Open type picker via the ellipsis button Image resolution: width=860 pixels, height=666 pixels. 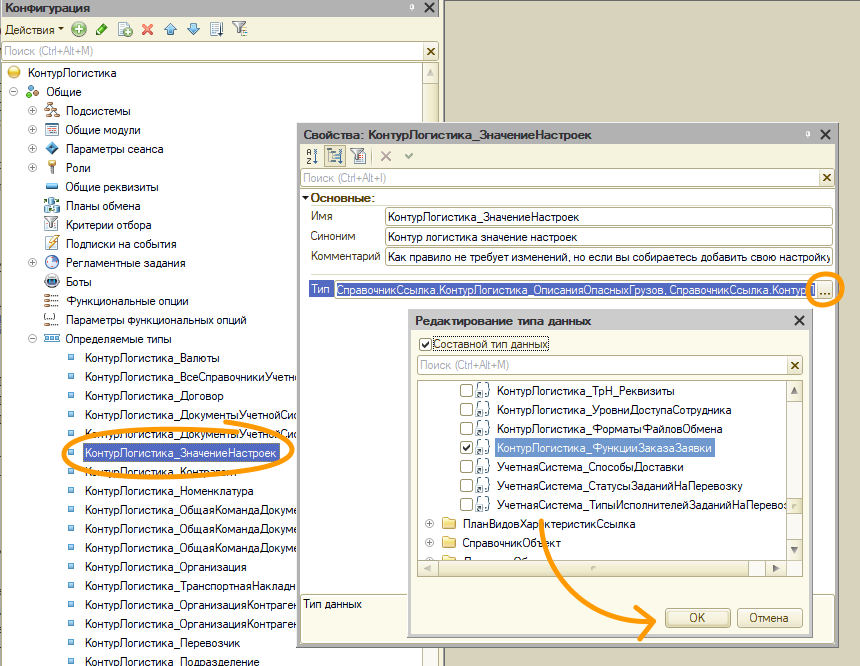(824, 290)
